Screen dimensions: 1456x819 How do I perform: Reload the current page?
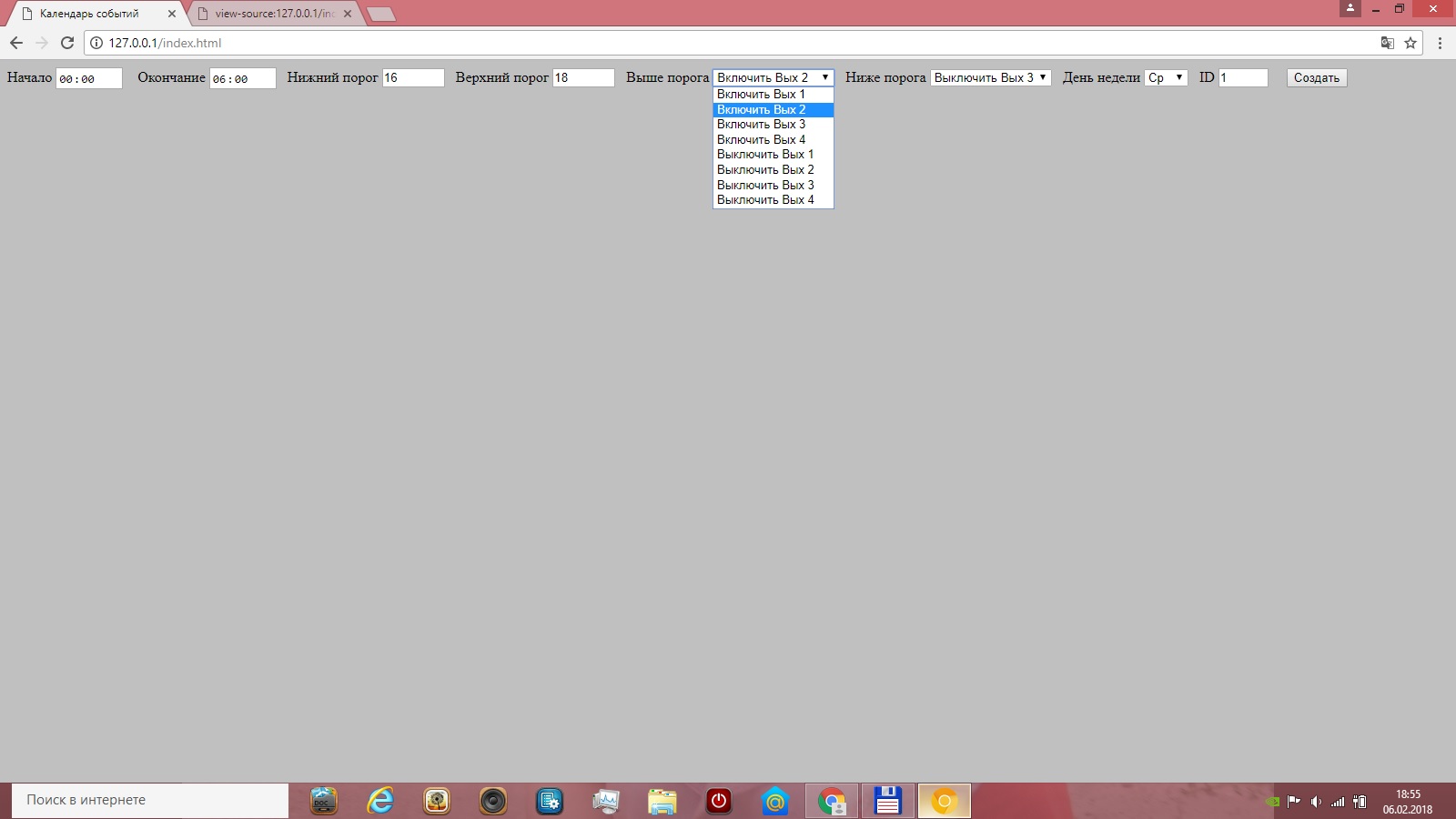point(67,43)
